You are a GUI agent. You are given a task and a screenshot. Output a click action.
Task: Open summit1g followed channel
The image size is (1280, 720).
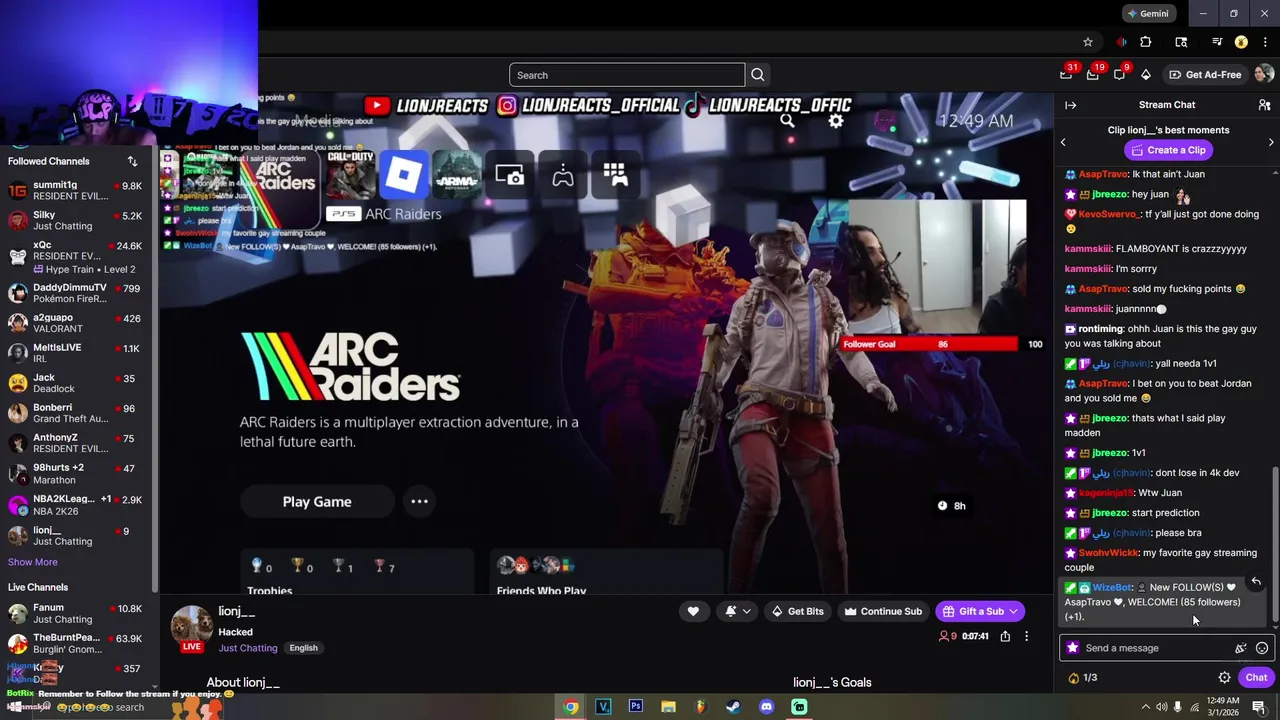[75, 191]
